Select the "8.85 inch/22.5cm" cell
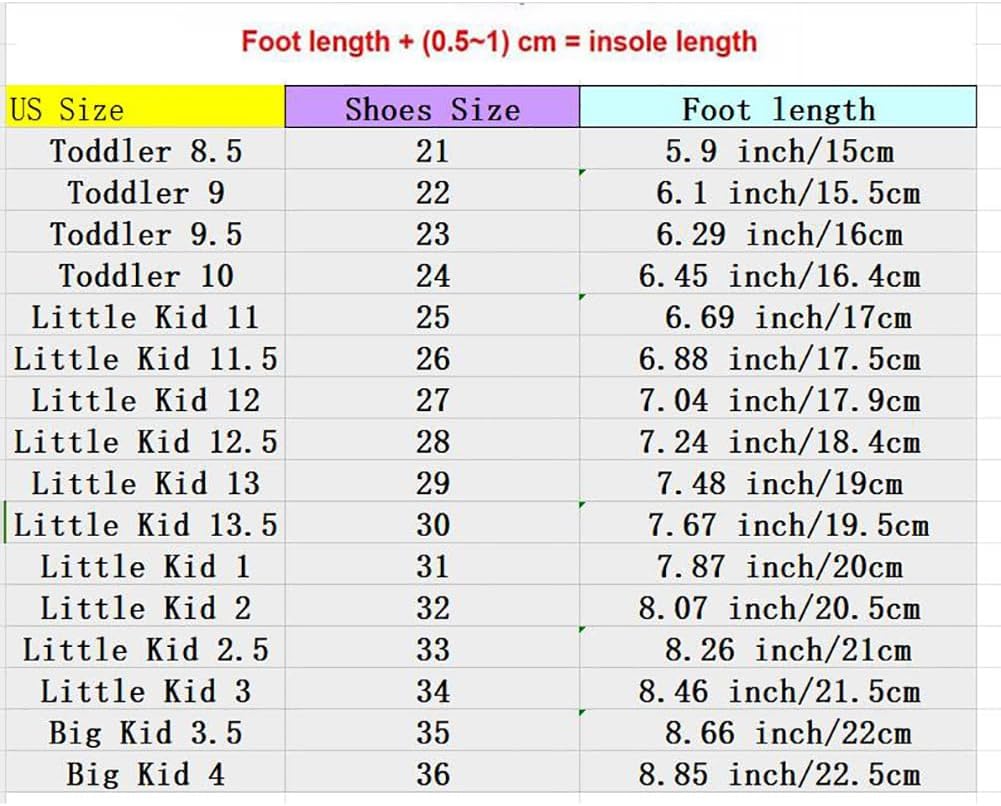 (779, 774)
